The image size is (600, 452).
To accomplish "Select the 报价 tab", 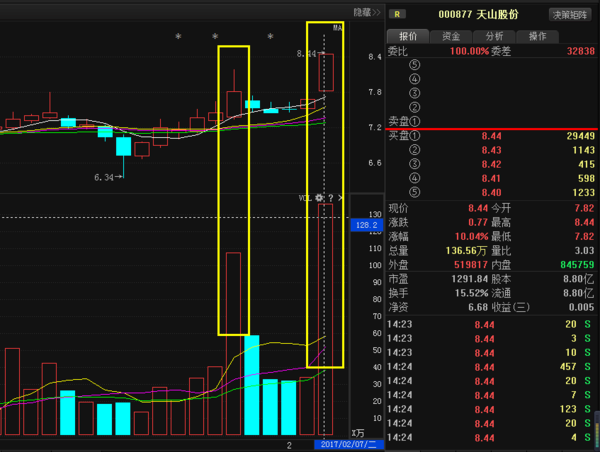I will [408, 36].
